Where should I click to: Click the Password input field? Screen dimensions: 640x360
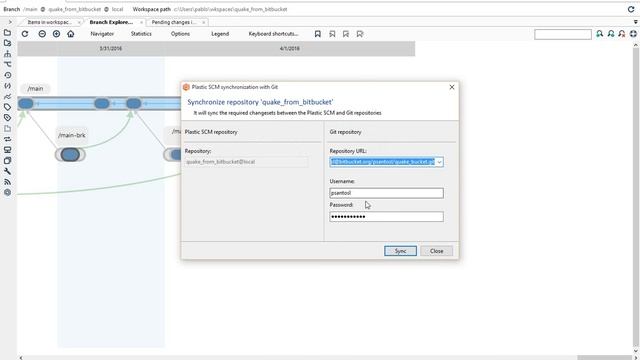pyautogui.click(x=387, y=217)
